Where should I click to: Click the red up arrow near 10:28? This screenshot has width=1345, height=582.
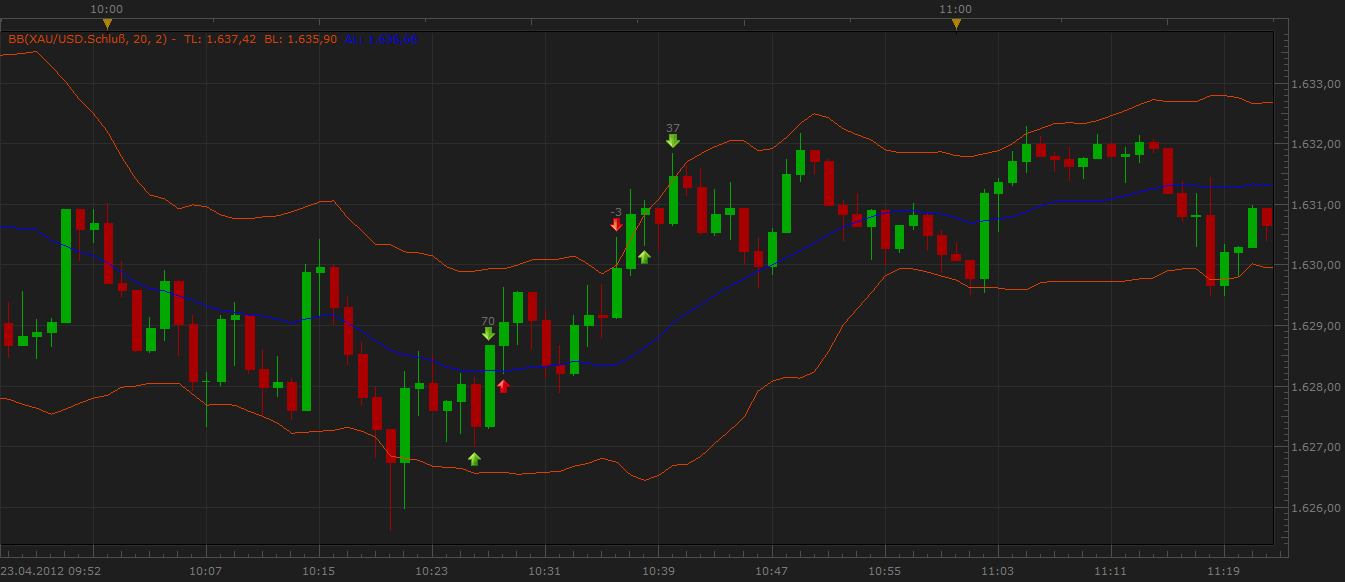[x=503, y=385]
